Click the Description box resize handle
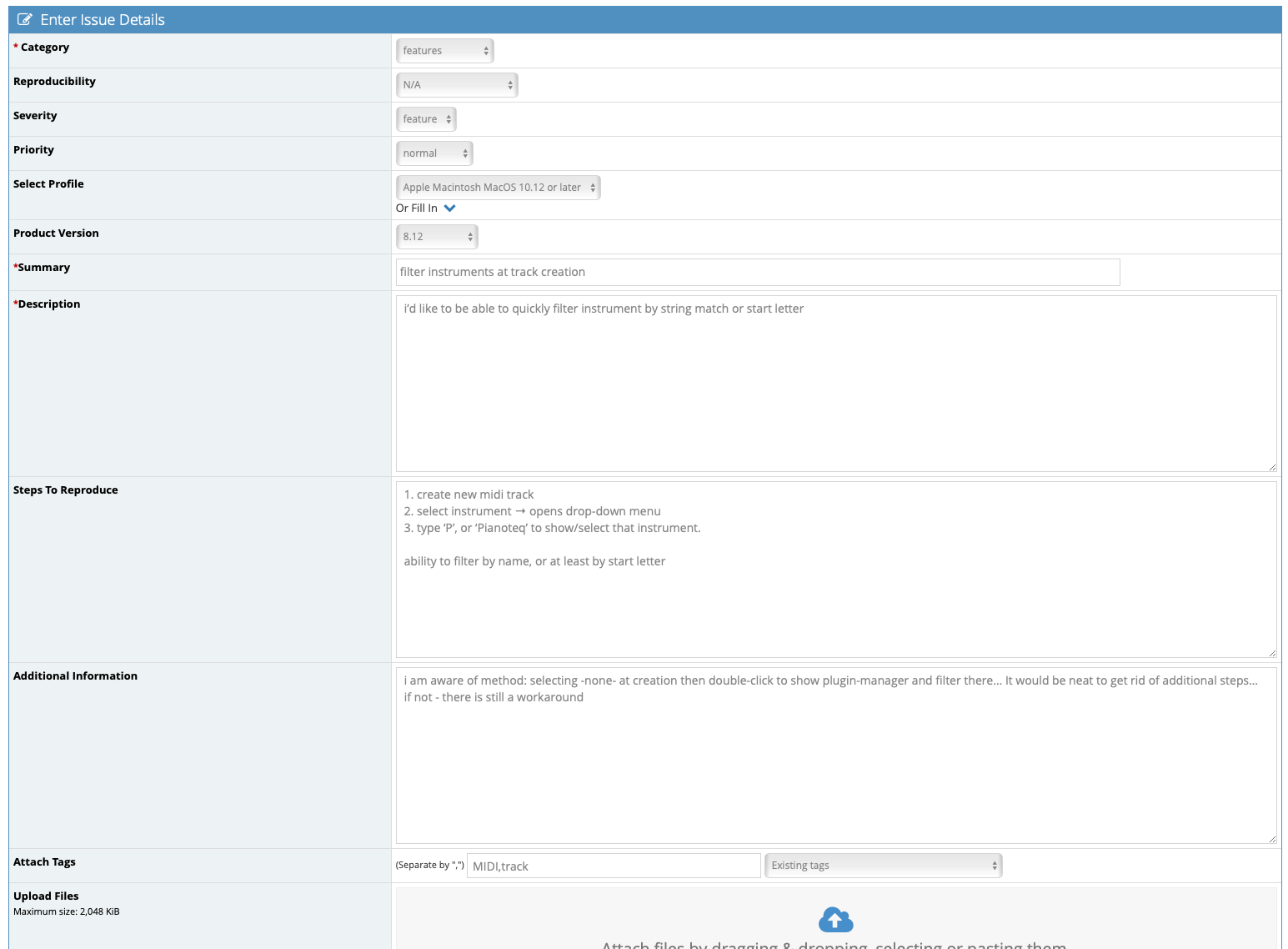Image resolution: width=1288 pixels, height=949 pixels. tap(1272, 467)
